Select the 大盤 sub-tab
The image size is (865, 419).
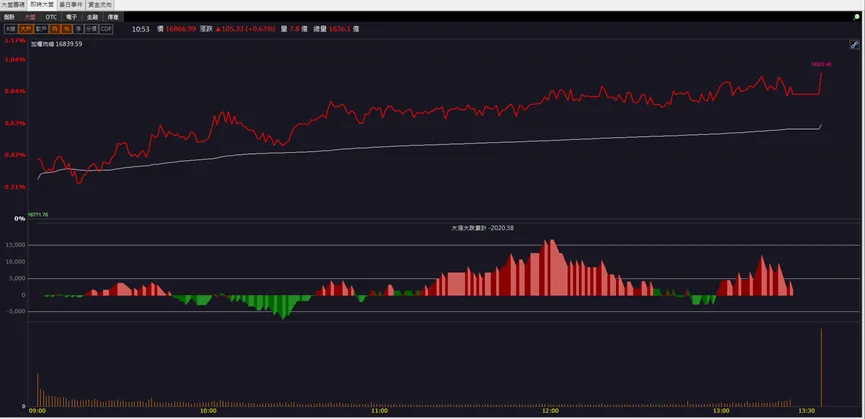(30, 17)
